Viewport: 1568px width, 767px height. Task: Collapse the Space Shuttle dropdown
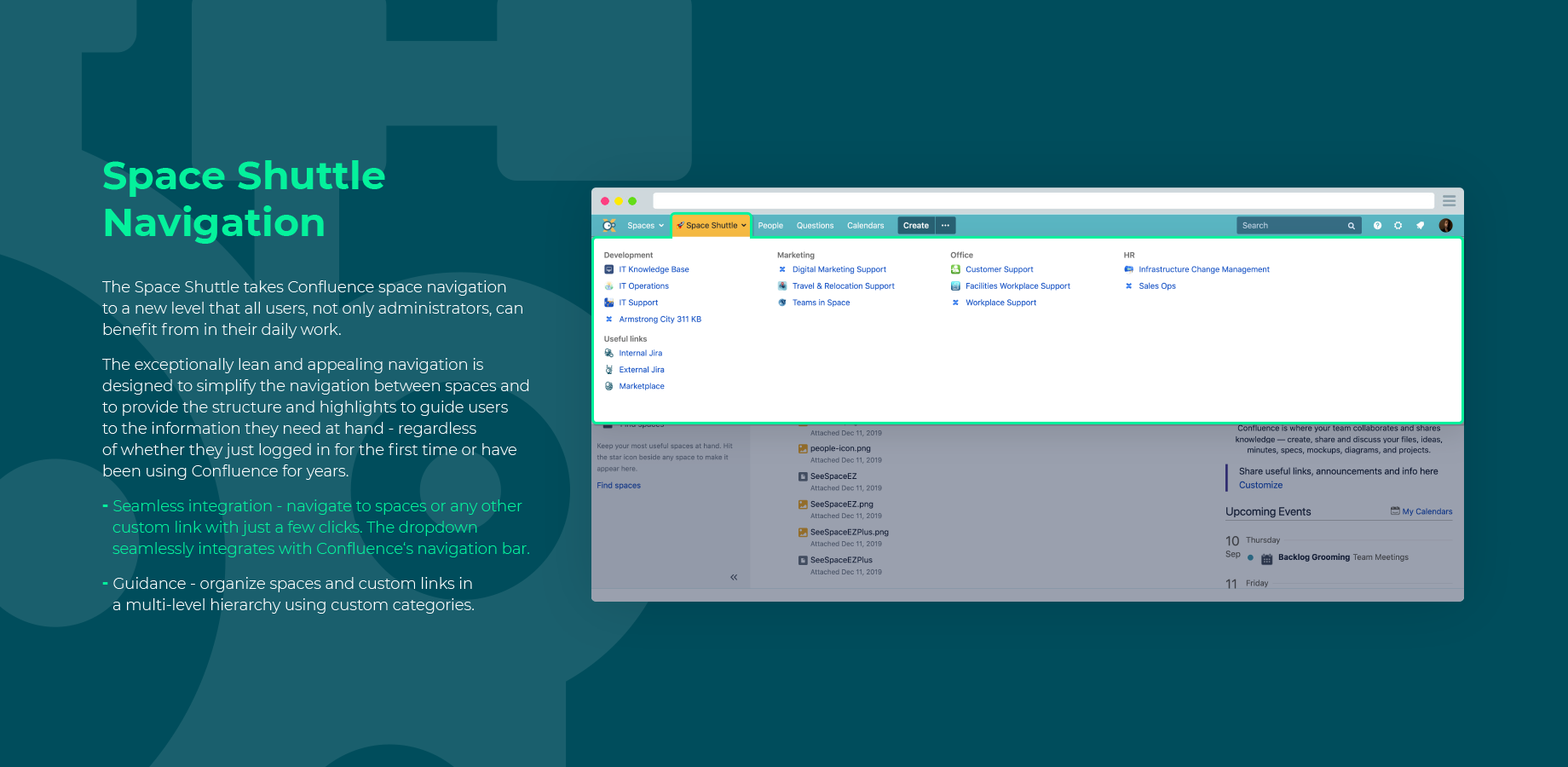click(712, 226)
